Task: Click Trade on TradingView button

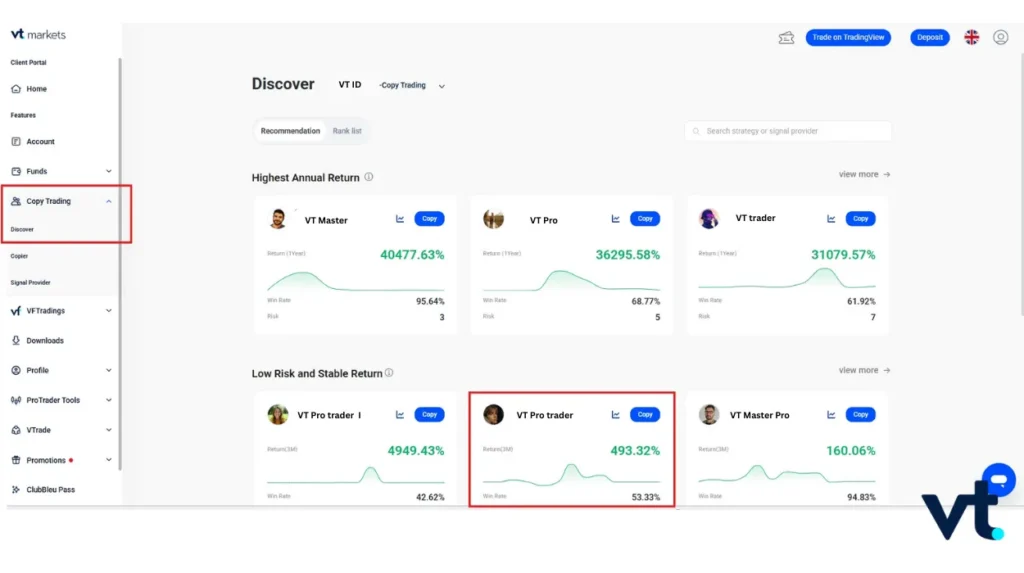Action: [848, 37]
